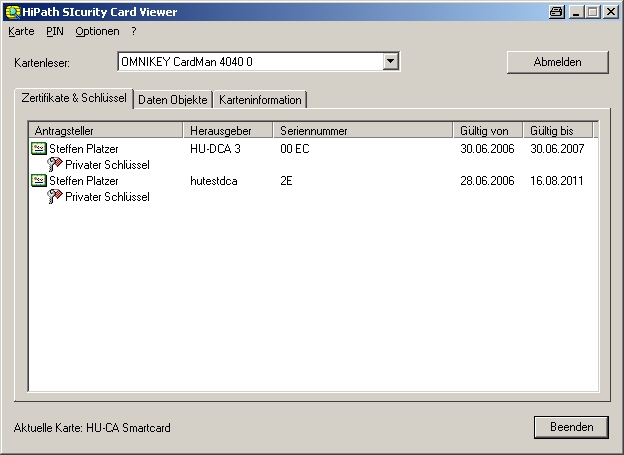The width and height of the screenshot is (624, 455).
Task: Click the key icon under HU-DCA 3 certificate
Action: pos(55,165)
